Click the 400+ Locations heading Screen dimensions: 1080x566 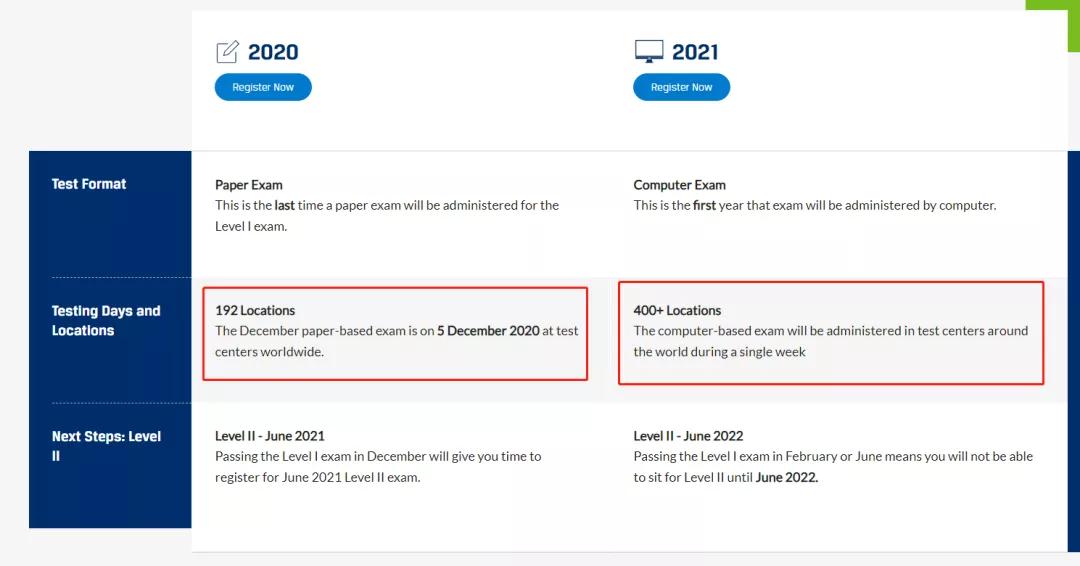(x=677, y=310)
